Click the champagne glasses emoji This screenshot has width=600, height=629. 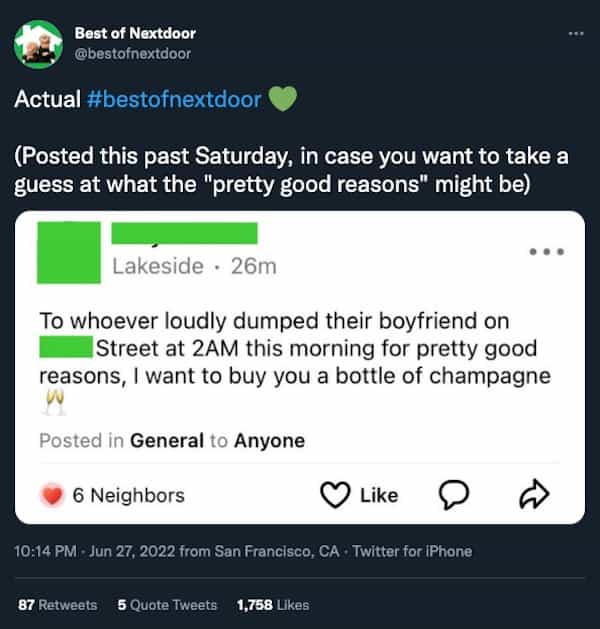pos(54,402)
